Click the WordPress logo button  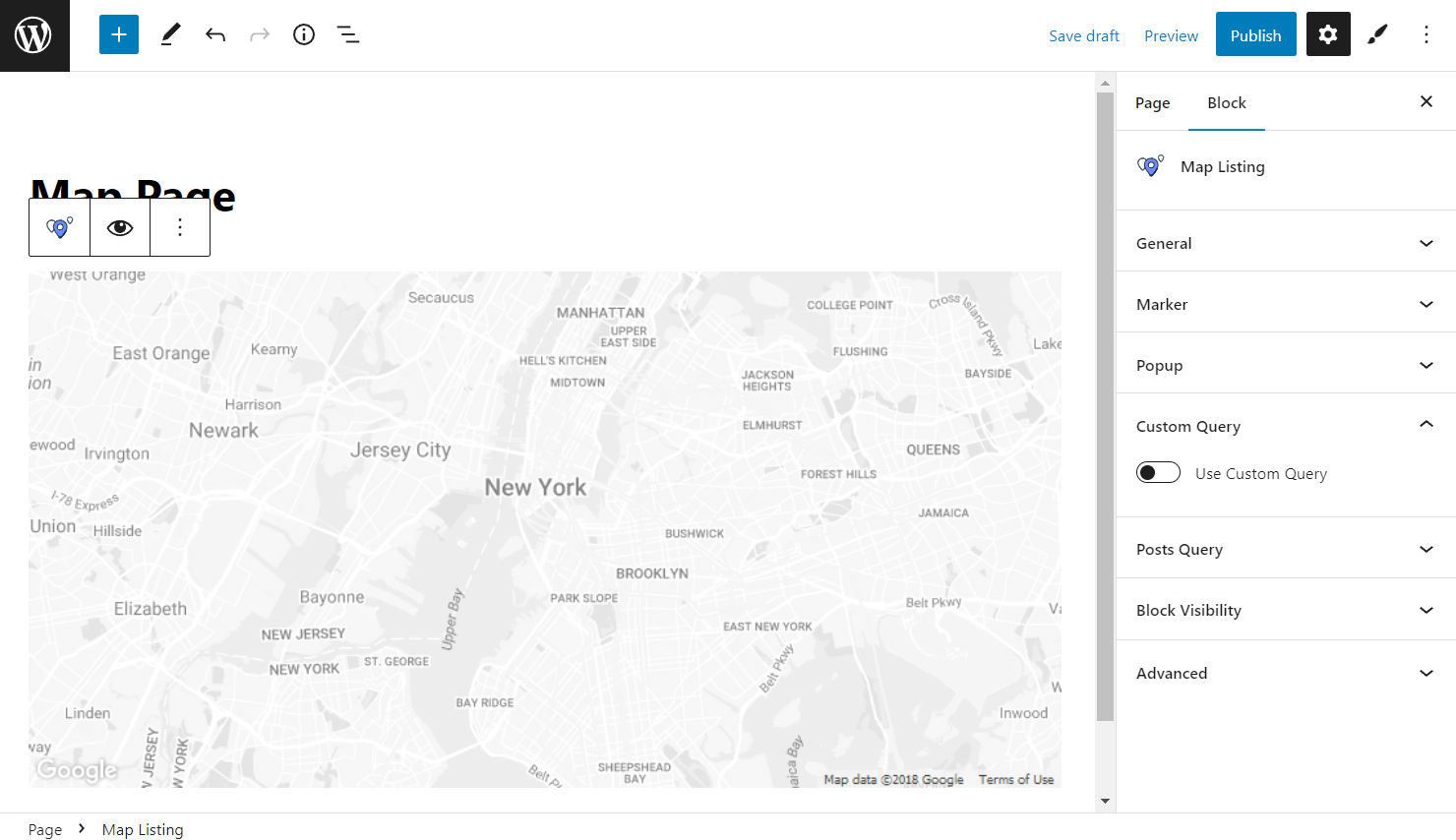[34, 35]
